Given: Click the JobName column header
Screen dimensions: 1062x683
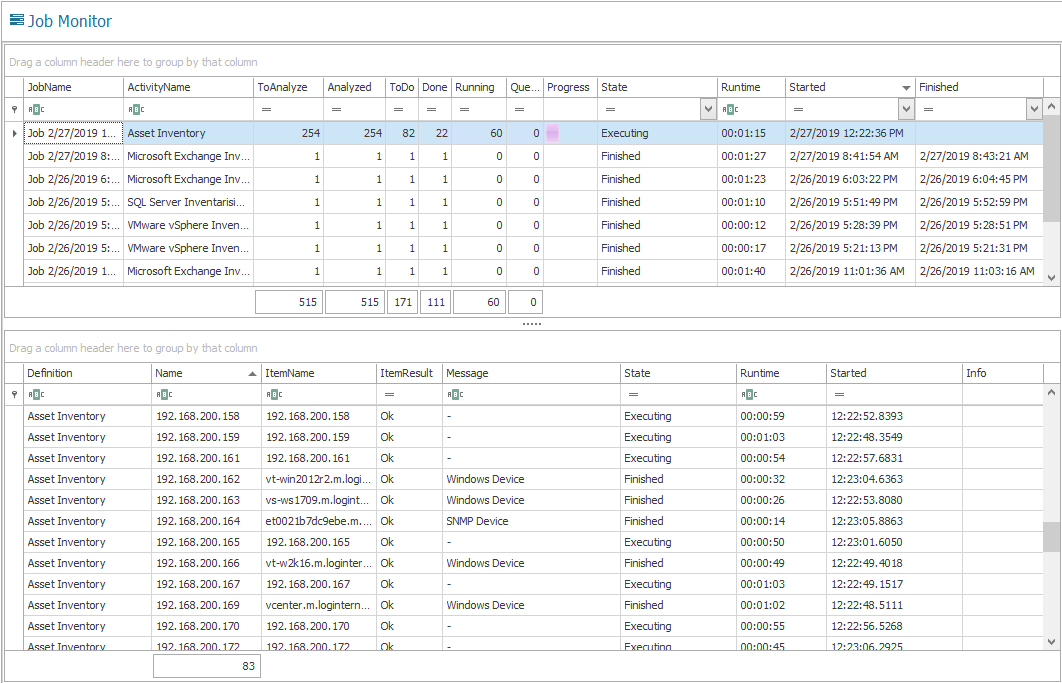Looking at the screenshot, I should (x=73, y=87).
